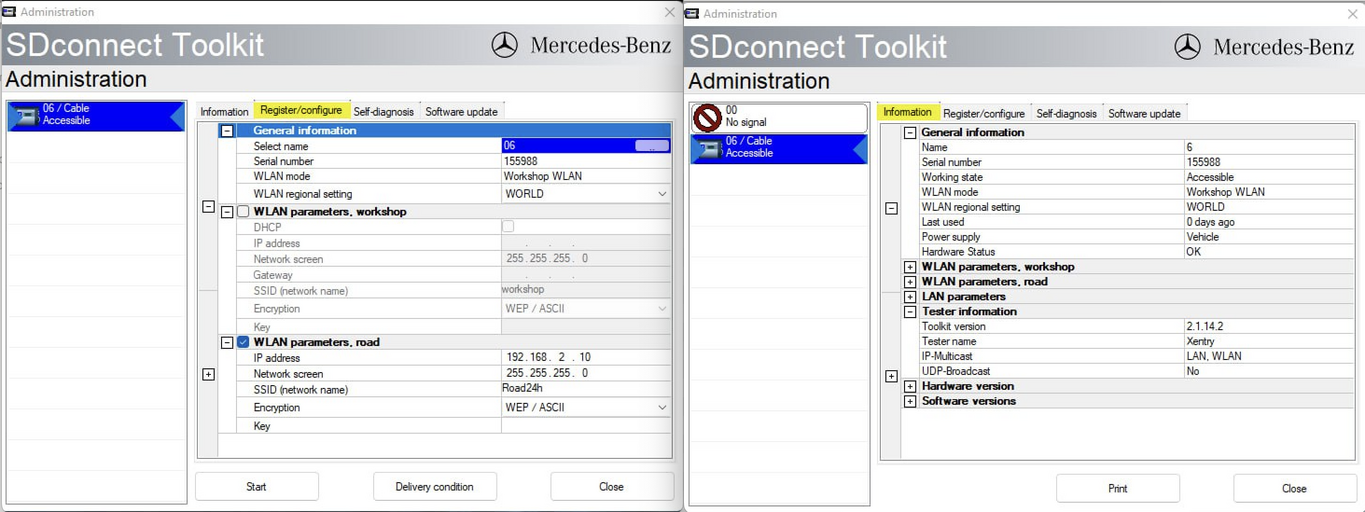Toggle the WLAN parameters, workshop checkbox
The image size is (1365, 512).
point(243,212)
